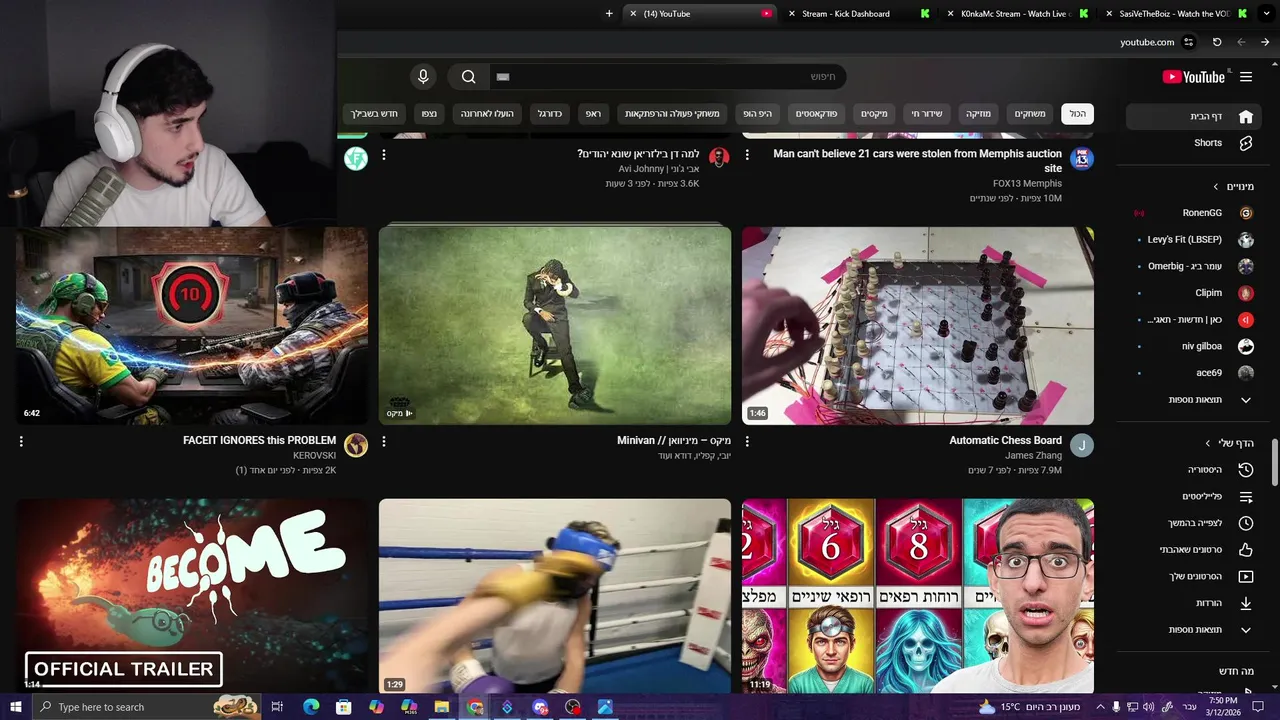Image resolution: width=1280 pixels, height=720 pixels.
Task: Open File Explorer from taskbar
Action: coord(441,707)
